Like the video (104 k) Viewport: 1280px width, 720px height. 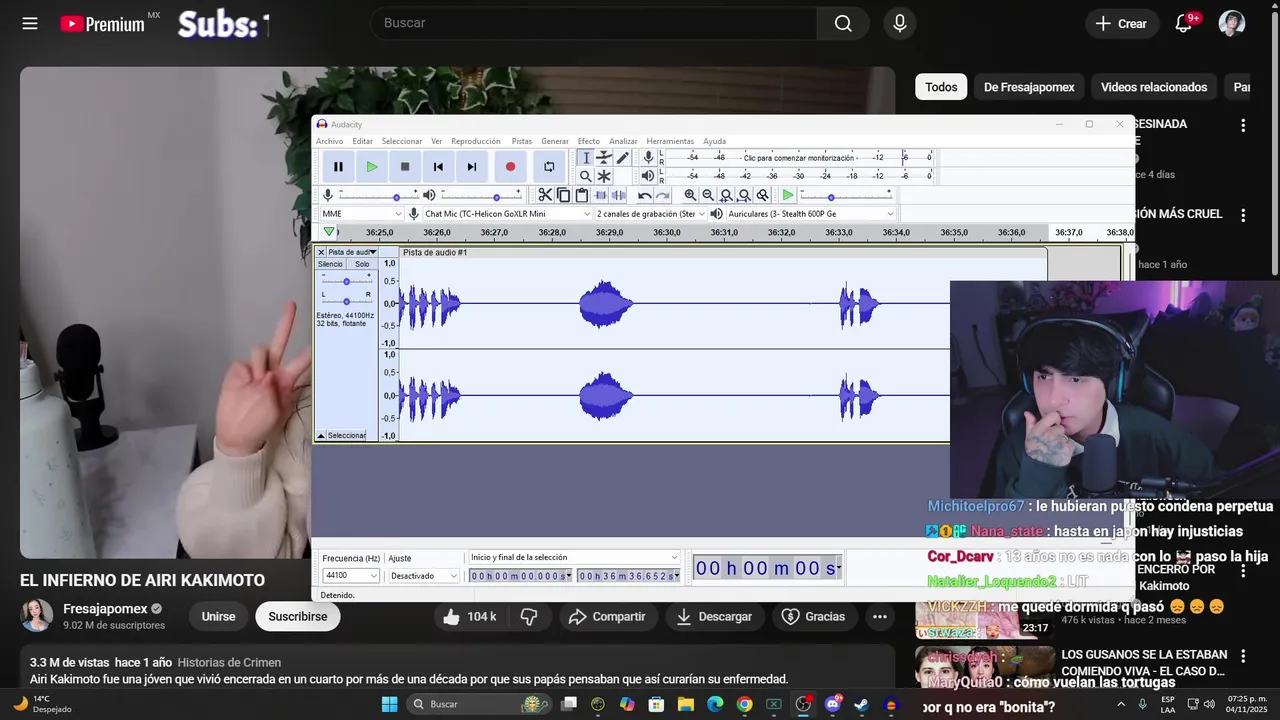469,617
